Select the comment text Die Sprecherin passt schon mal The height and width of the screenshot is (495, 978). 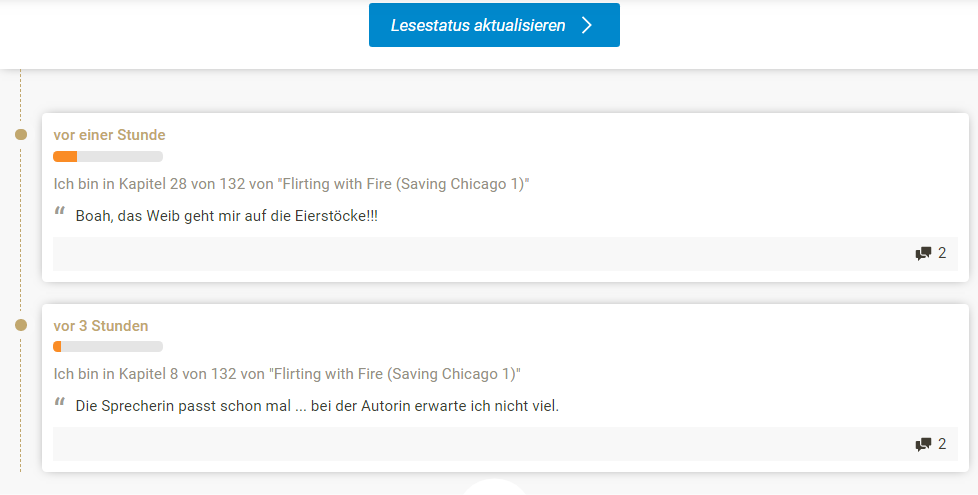click(183, 406)
